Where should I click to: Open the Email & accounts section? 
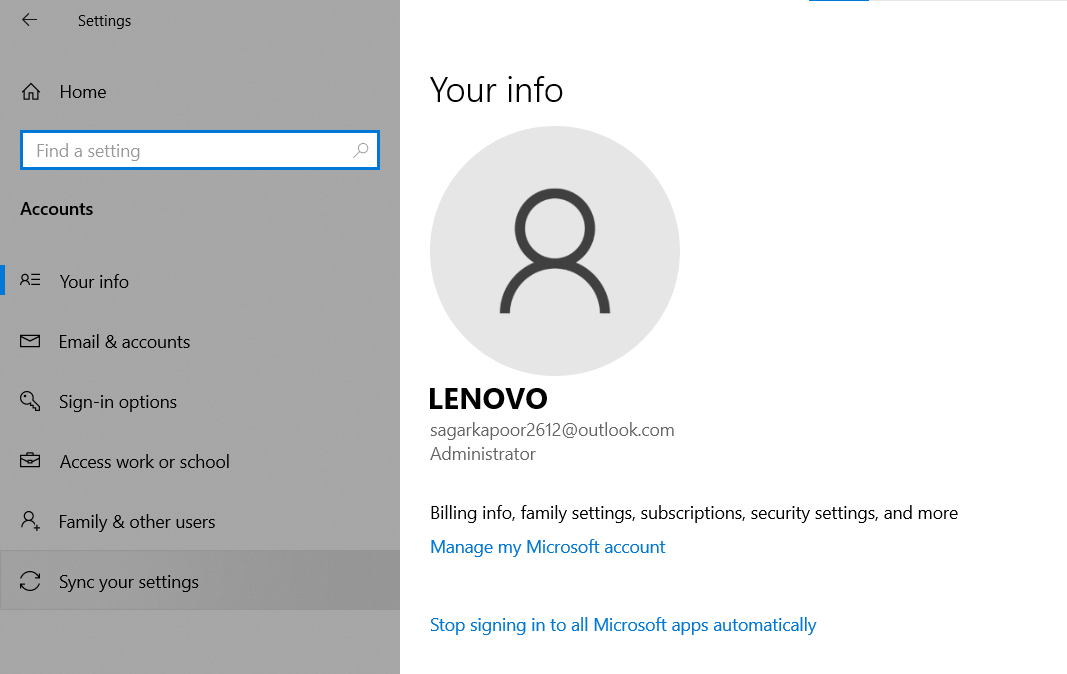[x=124, y=342]
